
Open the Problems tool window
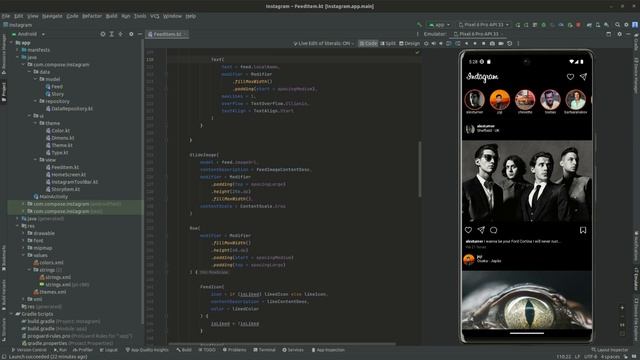pyautogui.click(x=235, y=350)
